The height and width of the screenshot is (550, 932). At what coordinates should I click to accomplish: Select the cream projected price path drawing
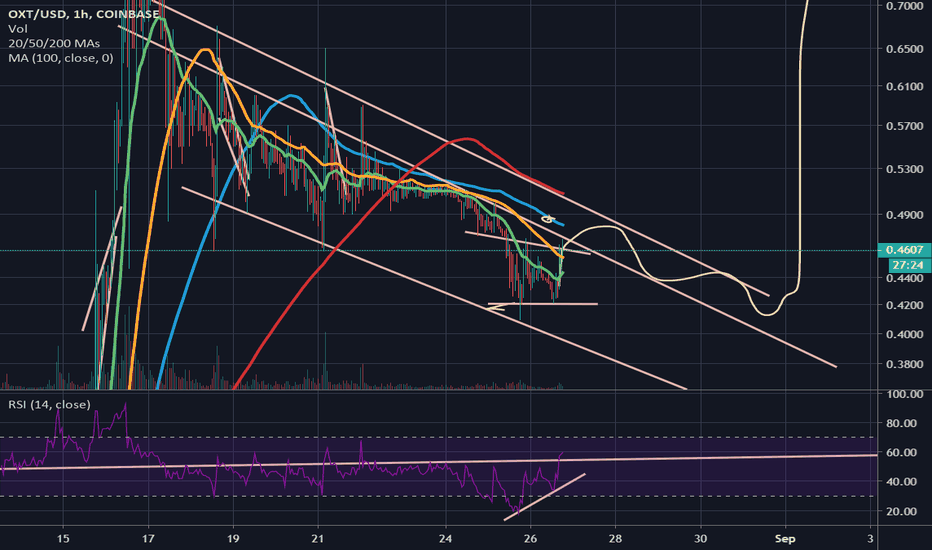point(801,178)
